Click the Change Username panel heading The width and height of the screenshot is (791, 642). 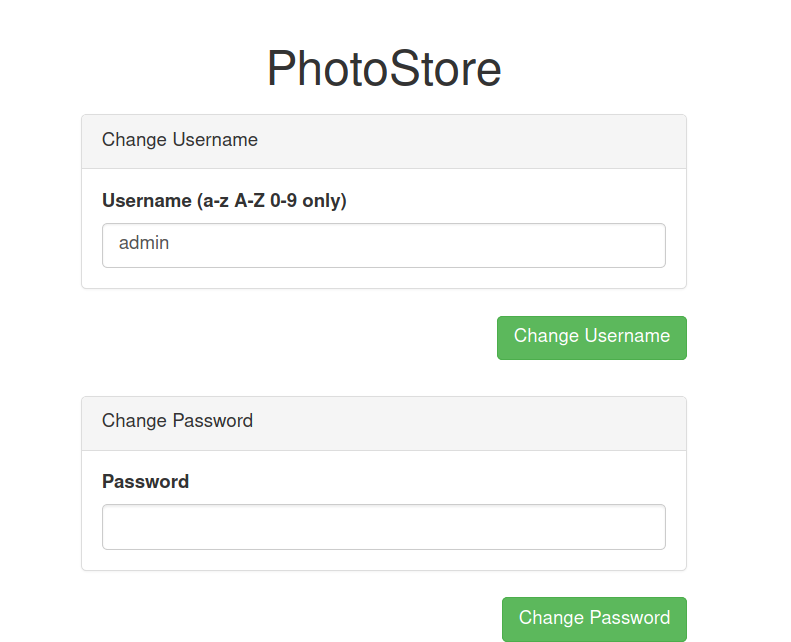(180, 140)
